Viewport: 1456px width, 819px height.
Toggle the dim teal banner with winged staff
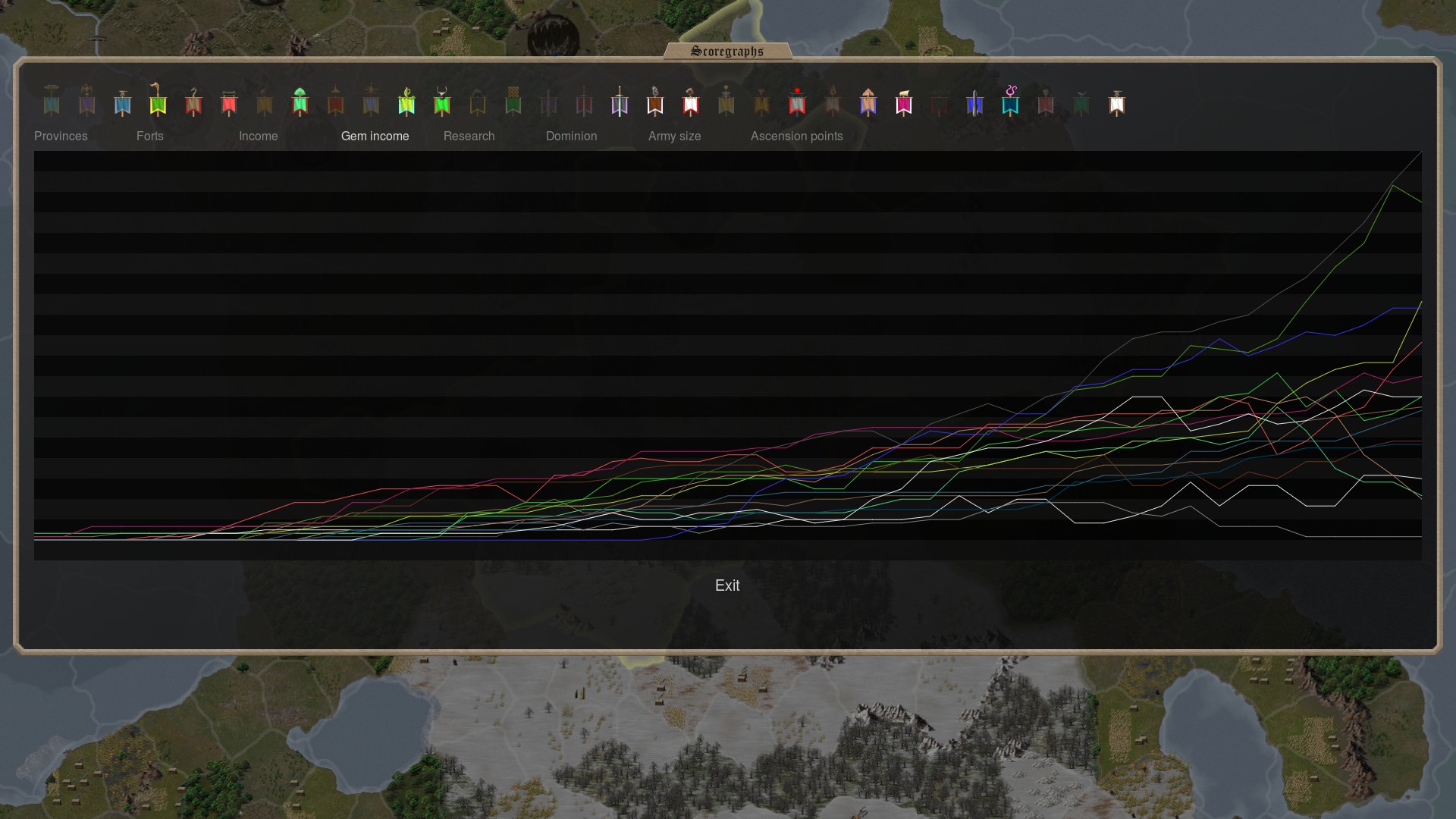[x=52, y=100]
